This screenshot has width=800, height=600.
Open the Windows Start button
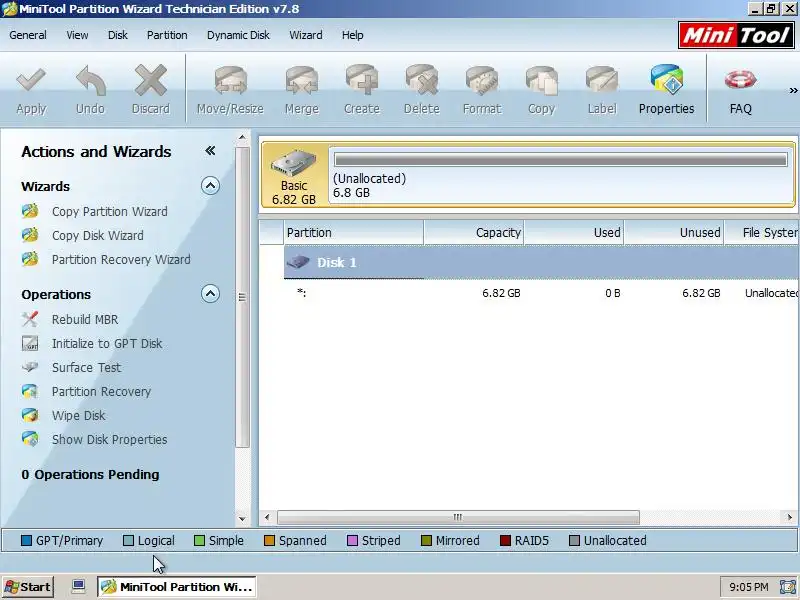tap(28, 587)
